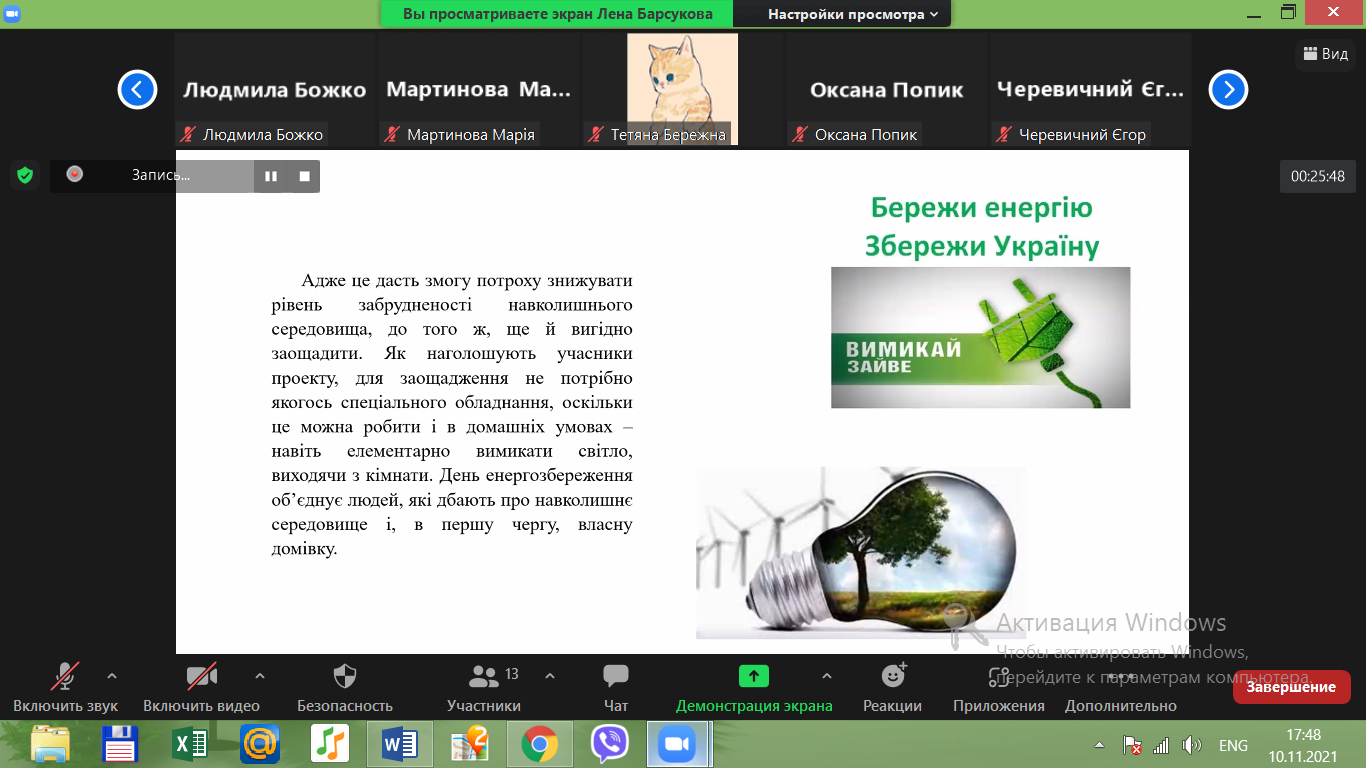Expand screen share options arrow

point(826,675)
